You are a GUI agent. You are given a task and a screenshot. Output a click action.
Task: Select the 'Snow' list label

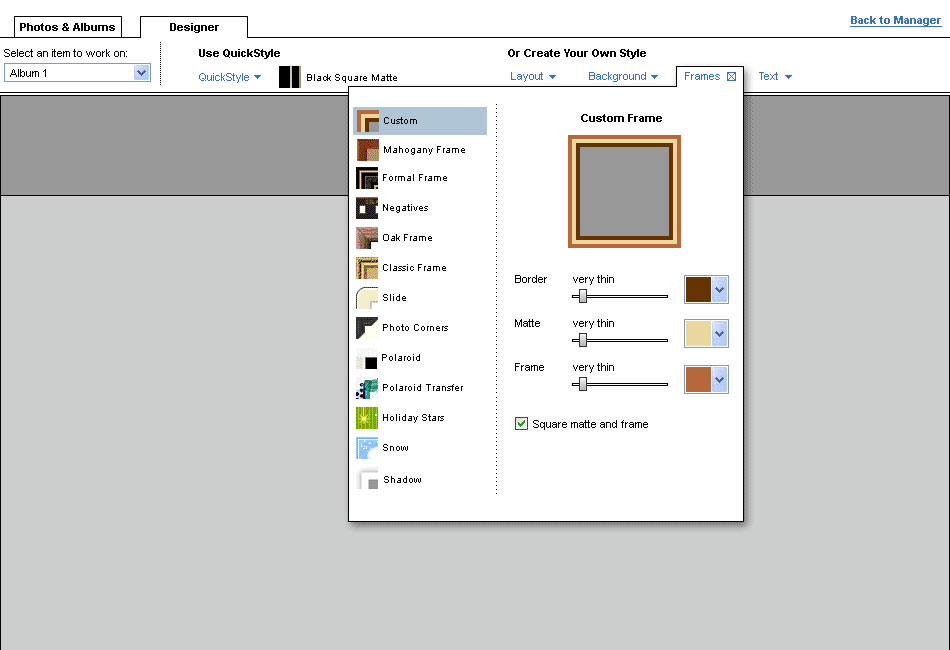[x=395, y=448]
